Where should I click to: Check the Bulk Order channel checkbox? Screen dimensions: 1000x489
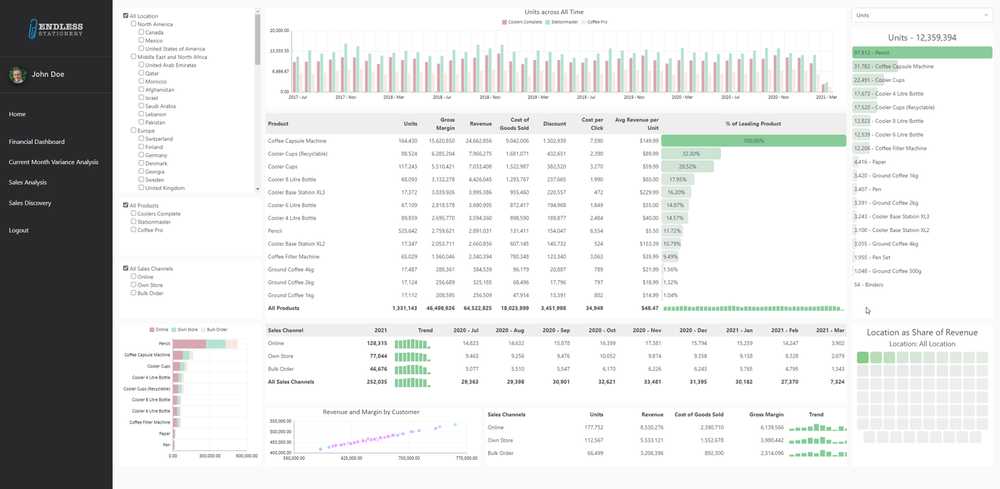pyautogui.click(x=133, y=293)
